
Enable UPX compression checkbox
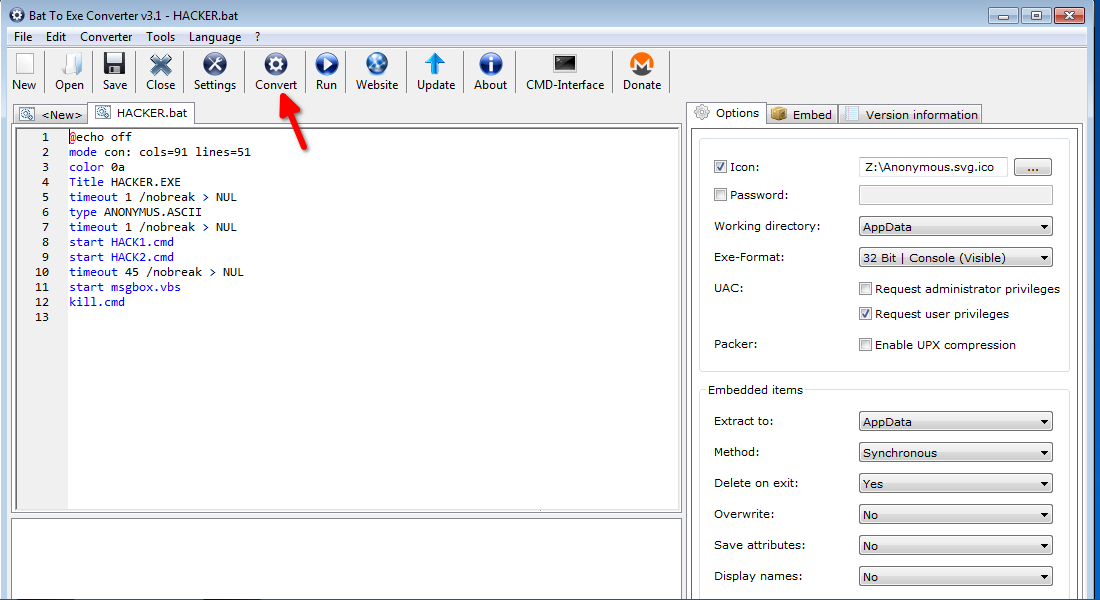click(866, 345)
